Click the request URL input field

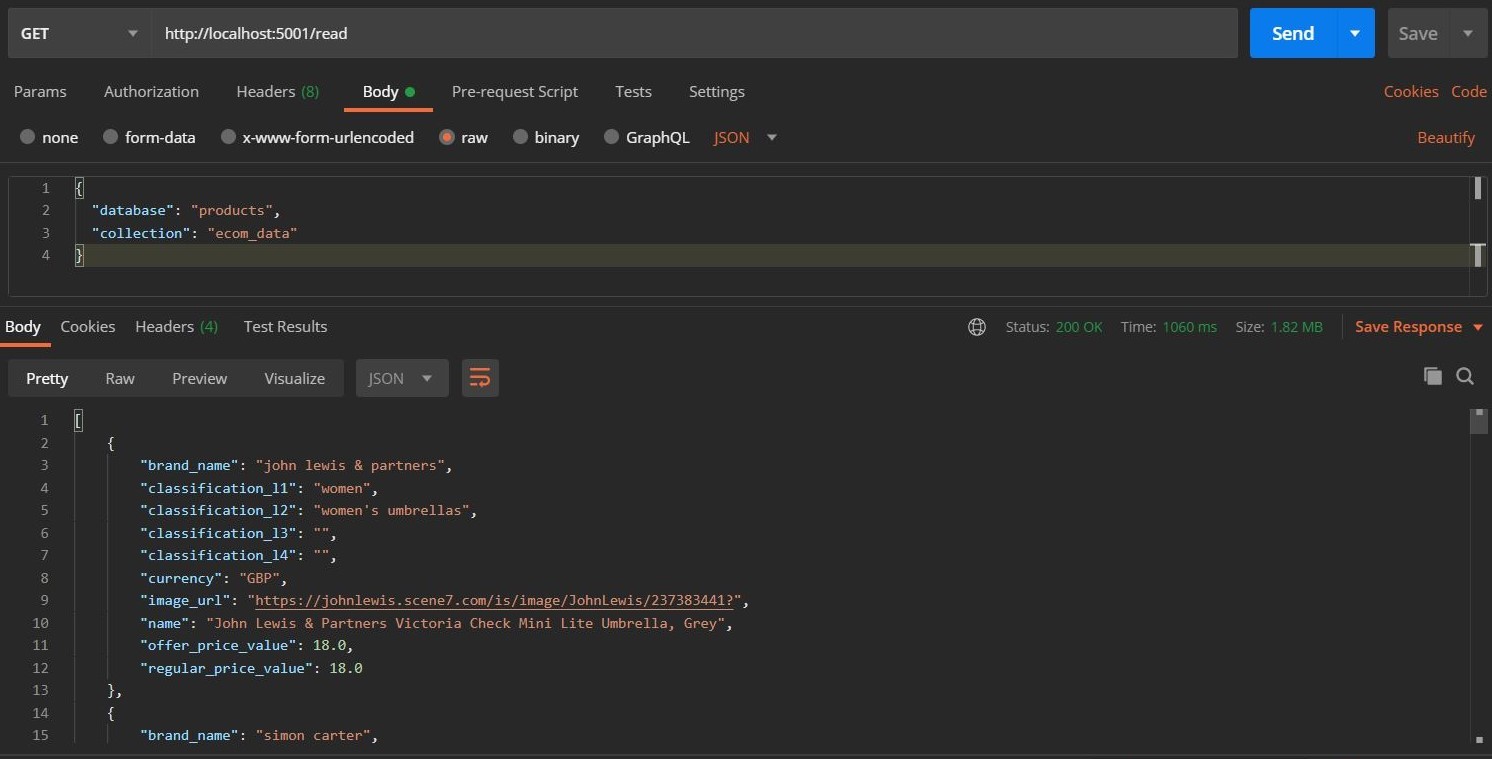click(695, 33)
